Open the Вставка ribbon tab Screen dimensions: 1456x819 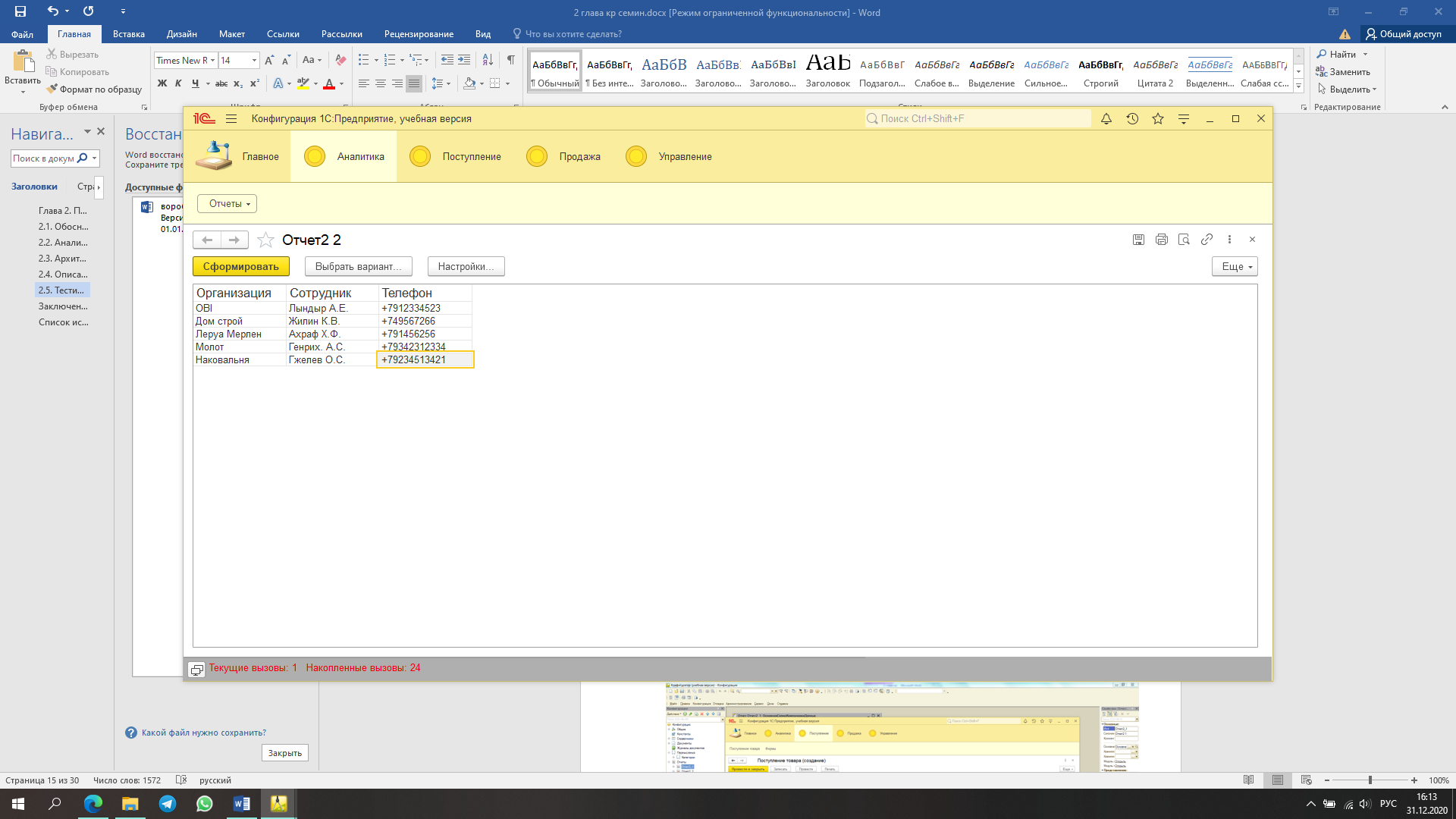(128, 34)
